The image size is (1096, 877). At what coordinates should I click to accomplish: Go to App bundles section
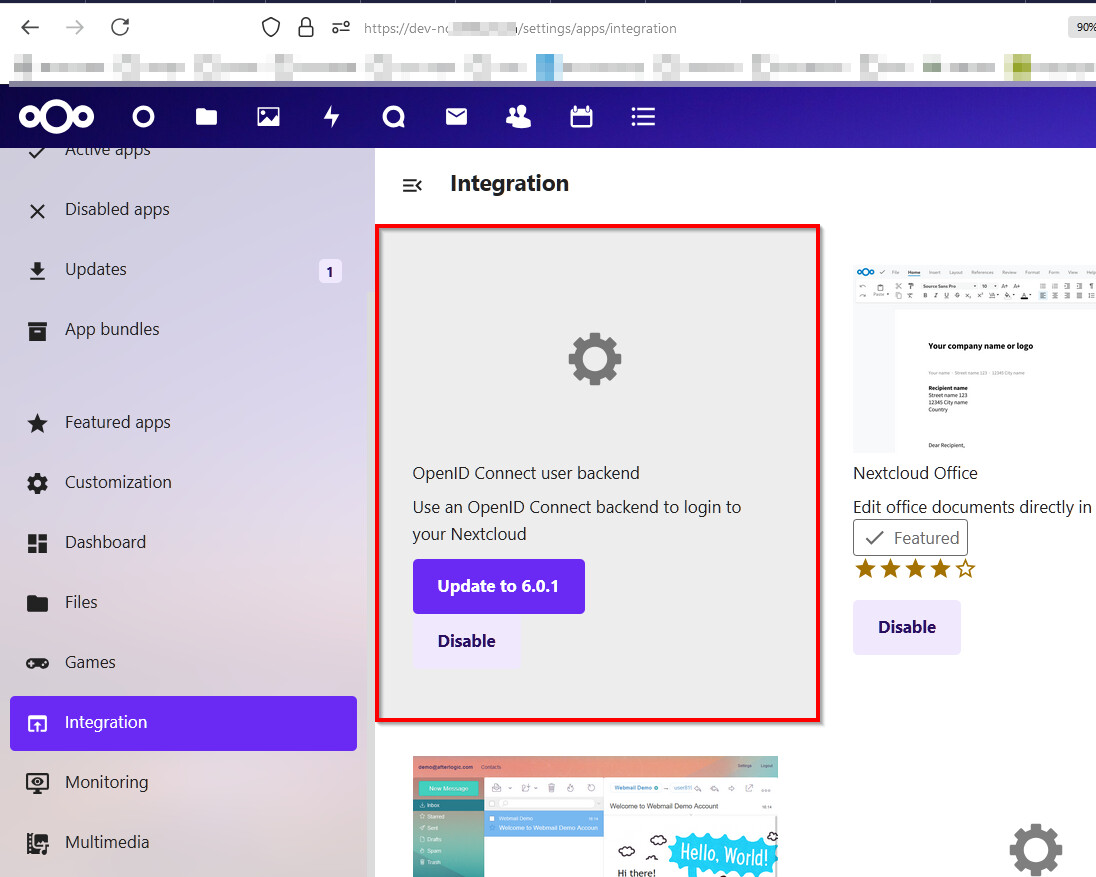[x=112, y=329]
